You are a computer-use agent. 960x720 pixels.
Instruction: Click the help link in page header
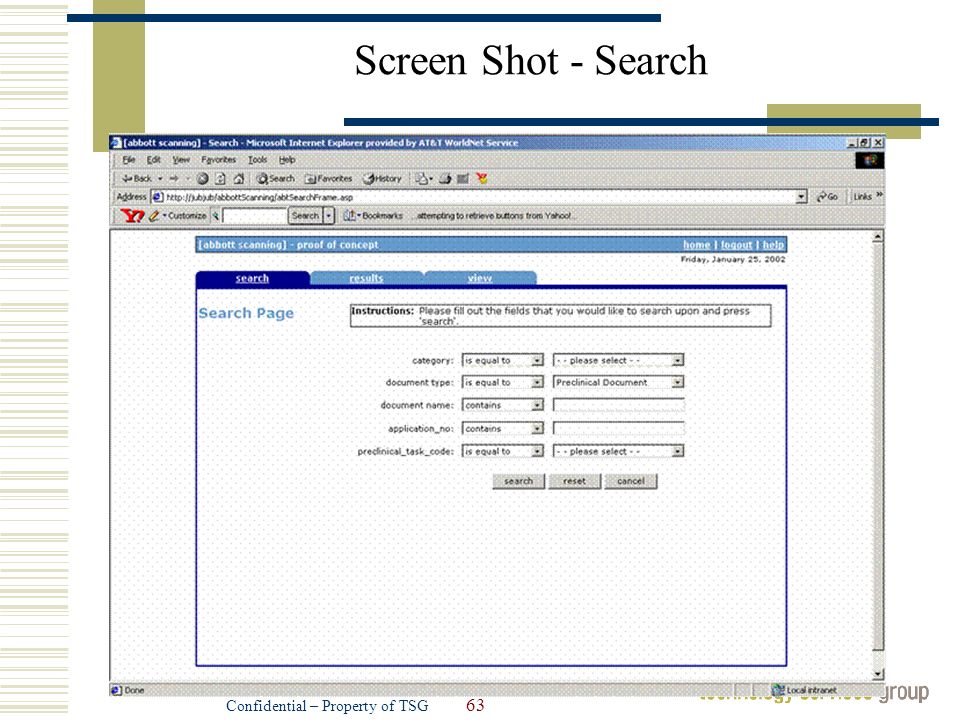[x=773, y=245]
